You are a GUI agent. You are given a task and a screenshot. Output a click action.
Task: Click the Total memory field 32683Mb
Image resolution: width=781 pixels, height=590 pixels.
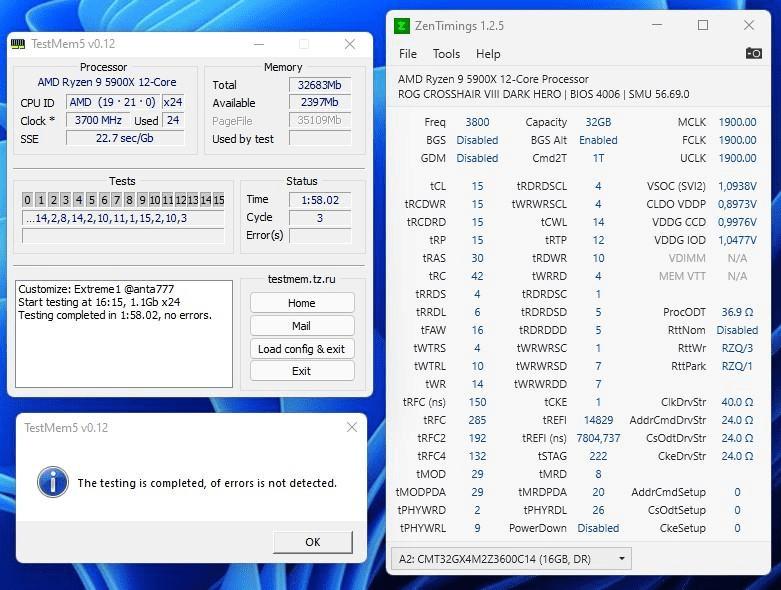tap(320, 85)
